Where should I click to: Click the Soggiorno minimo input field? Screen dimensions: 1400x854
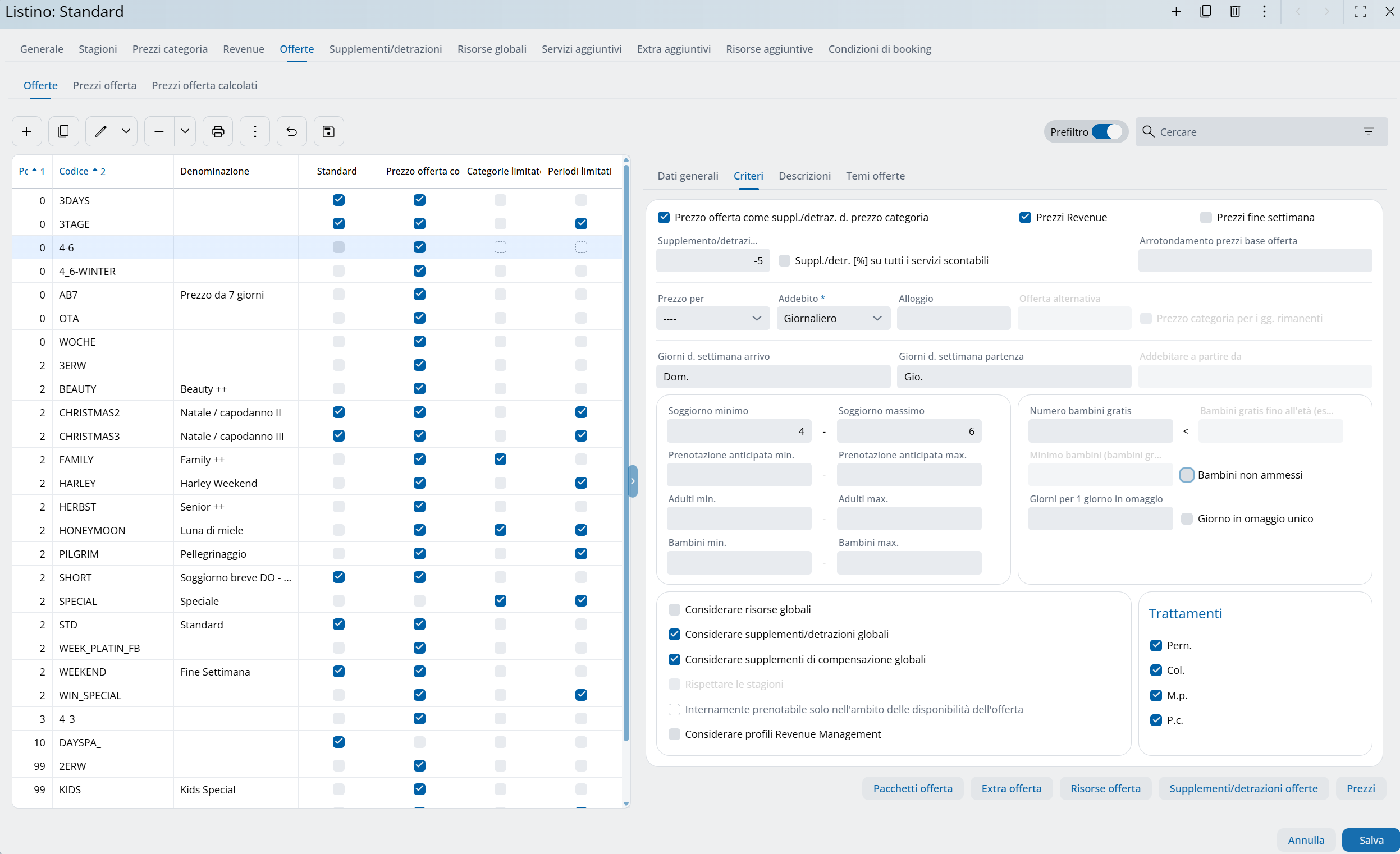(738, 431)
